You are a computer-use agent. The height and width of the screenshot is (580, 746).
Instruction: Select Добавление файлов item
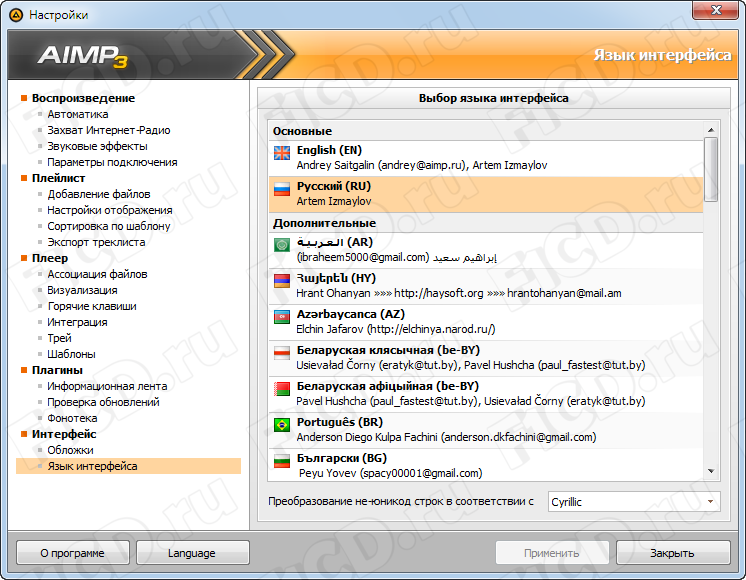[x=98, y=194]
